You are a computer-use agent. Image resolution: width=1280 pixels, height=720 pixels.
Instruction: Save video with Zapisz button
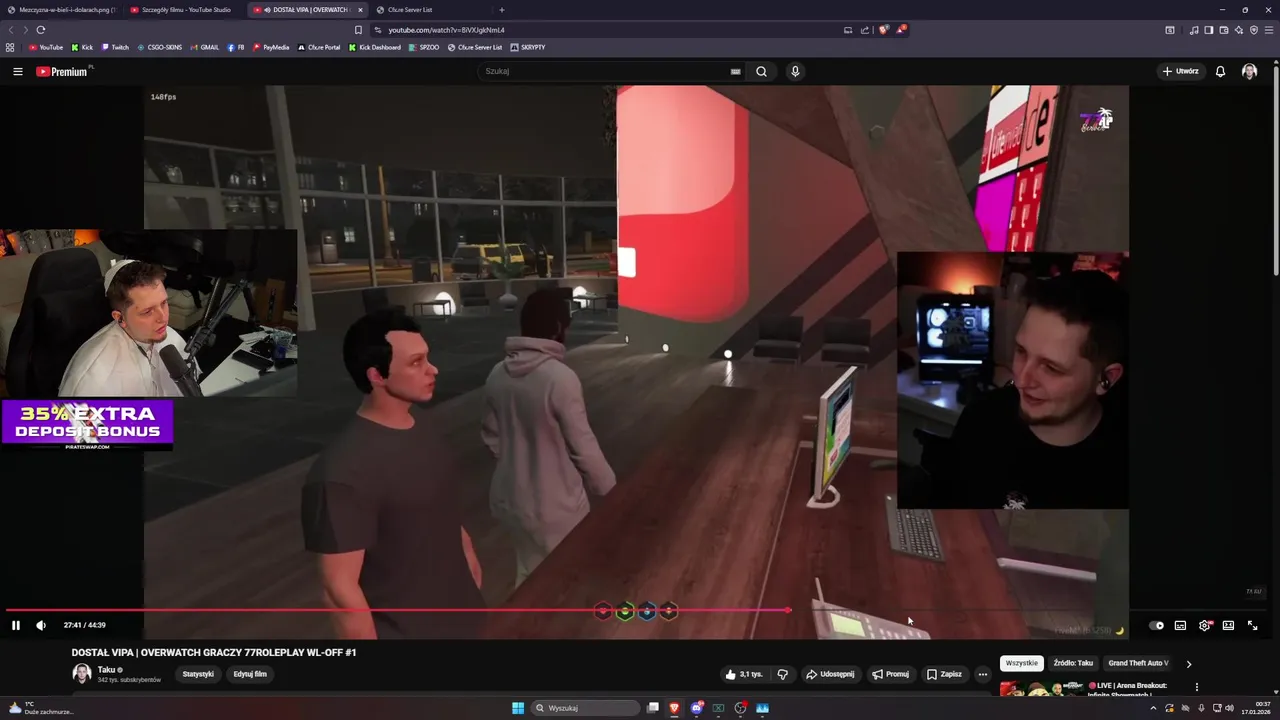pos(944,674)
